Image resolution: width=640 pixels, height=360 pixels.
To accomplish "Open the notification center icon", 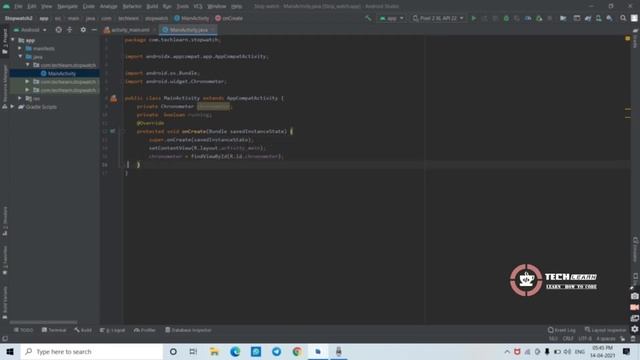I will point(627,351).
